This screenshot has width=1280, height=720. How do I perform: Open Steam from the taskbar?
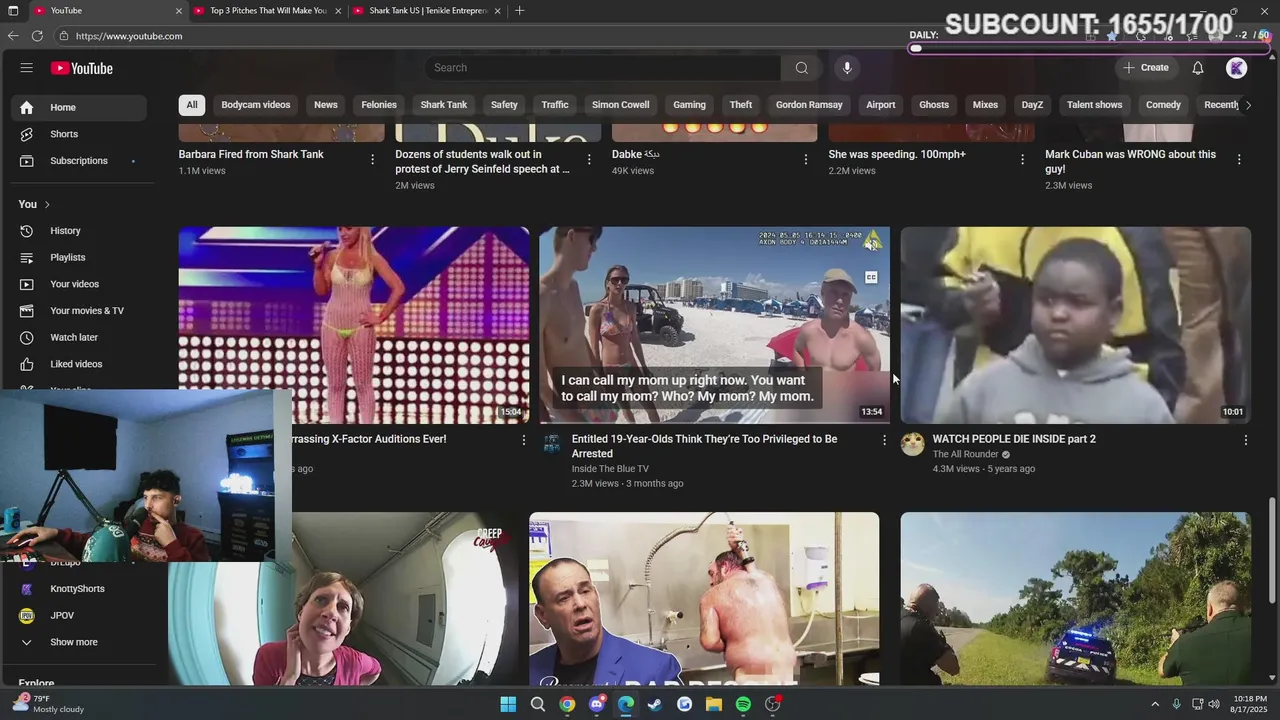(x=655, y=704)
